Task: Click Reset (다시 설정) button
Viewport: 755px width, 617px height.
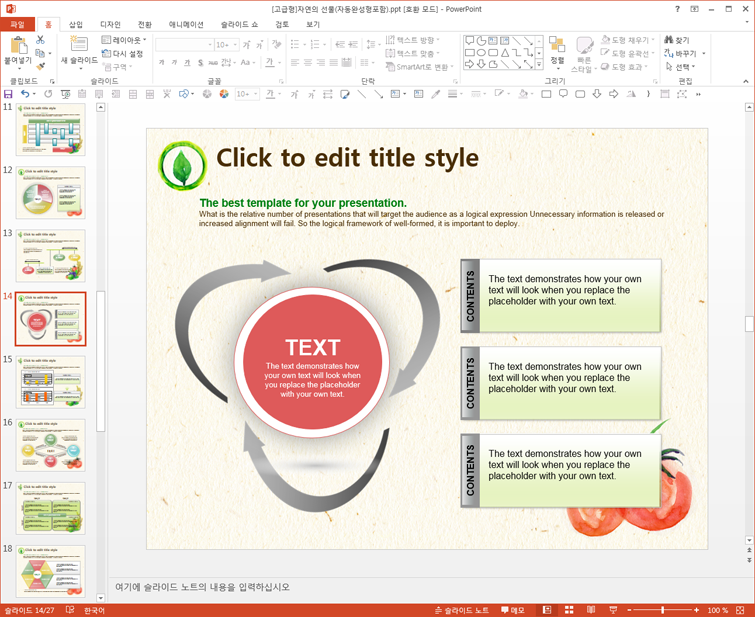Action: (123, 53)
